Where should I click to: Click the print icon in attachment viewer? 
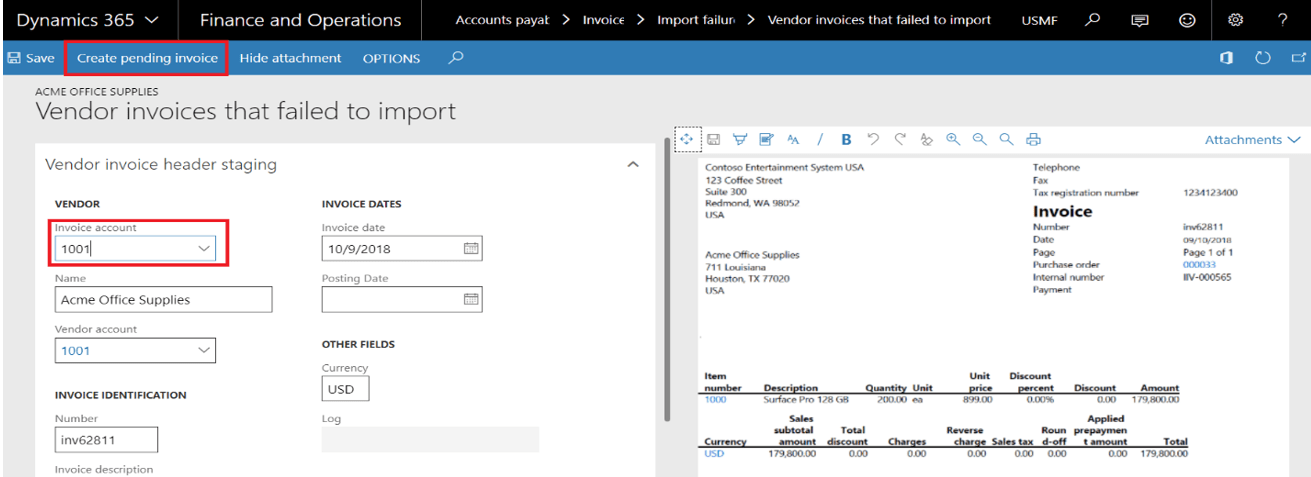[x=1033, y=140]
